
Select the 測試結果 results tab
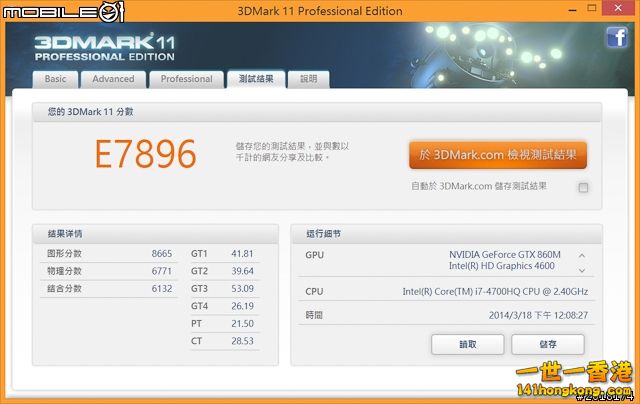coord(256,79)
